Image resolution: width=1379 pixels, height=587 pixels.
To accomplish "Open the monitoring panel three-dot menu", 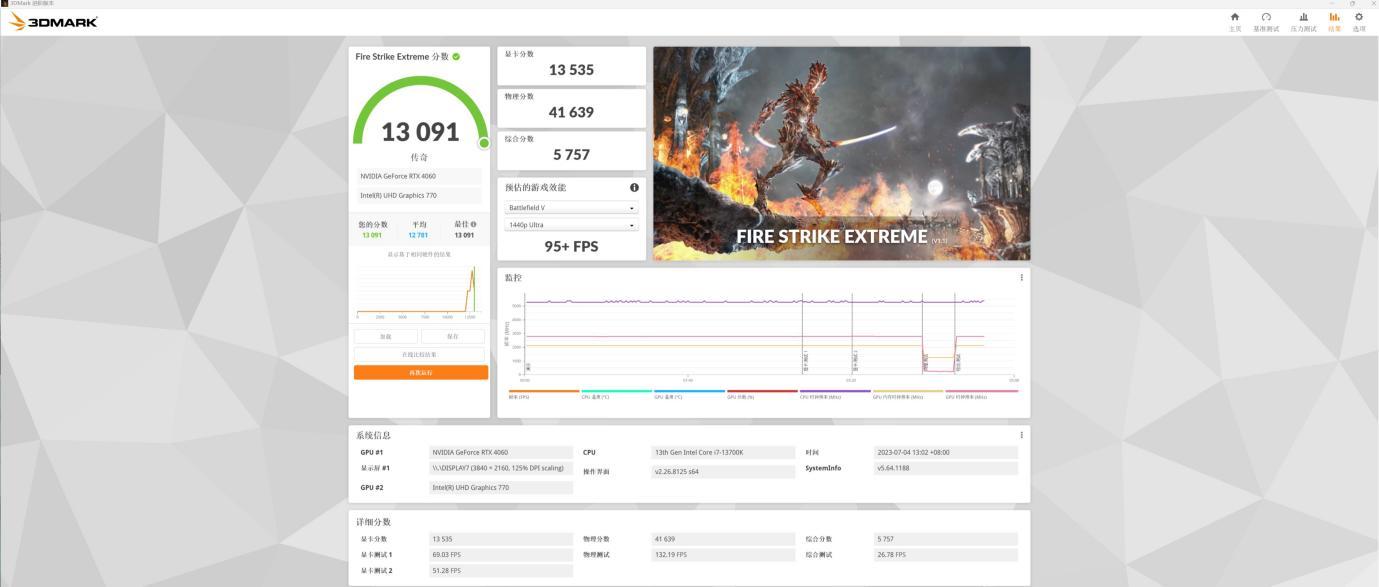I will 1021,278.
